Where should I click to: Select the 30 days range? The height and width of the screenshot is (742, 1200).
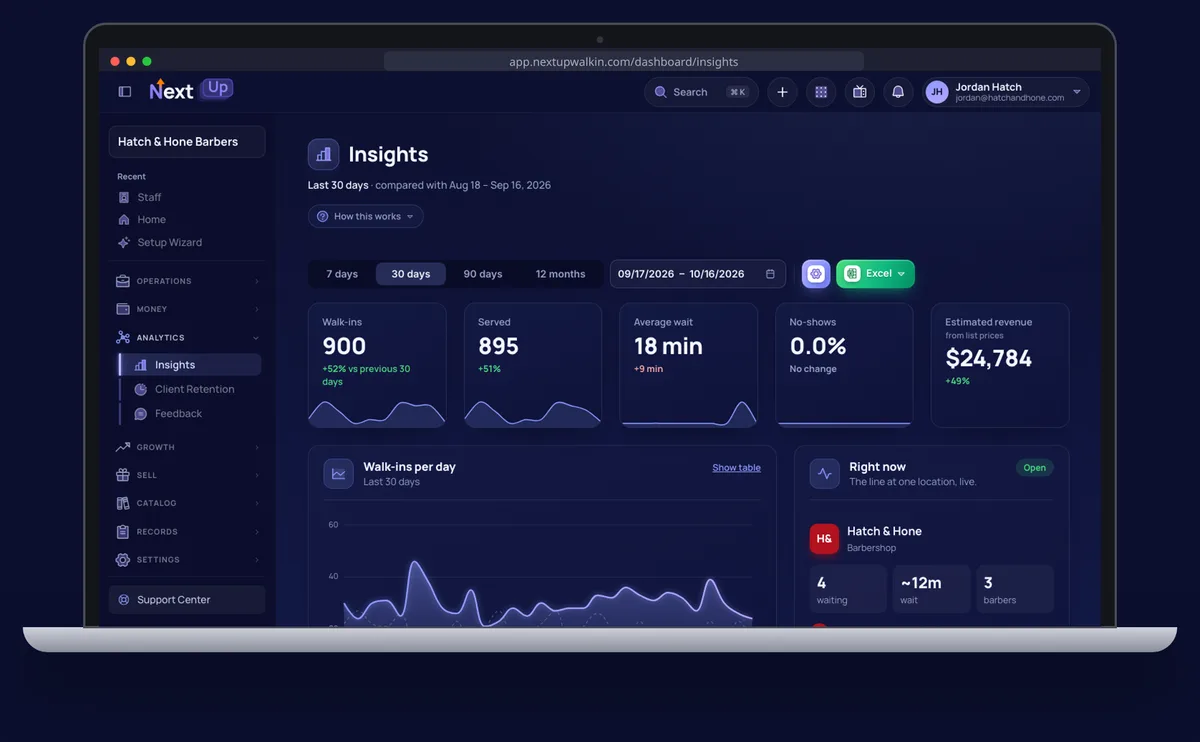click(411, 274)
